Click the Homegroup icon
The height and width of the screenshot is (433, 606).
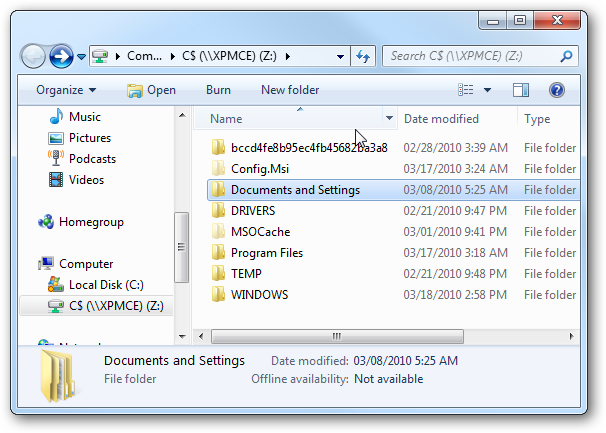[x=46, y=222]
